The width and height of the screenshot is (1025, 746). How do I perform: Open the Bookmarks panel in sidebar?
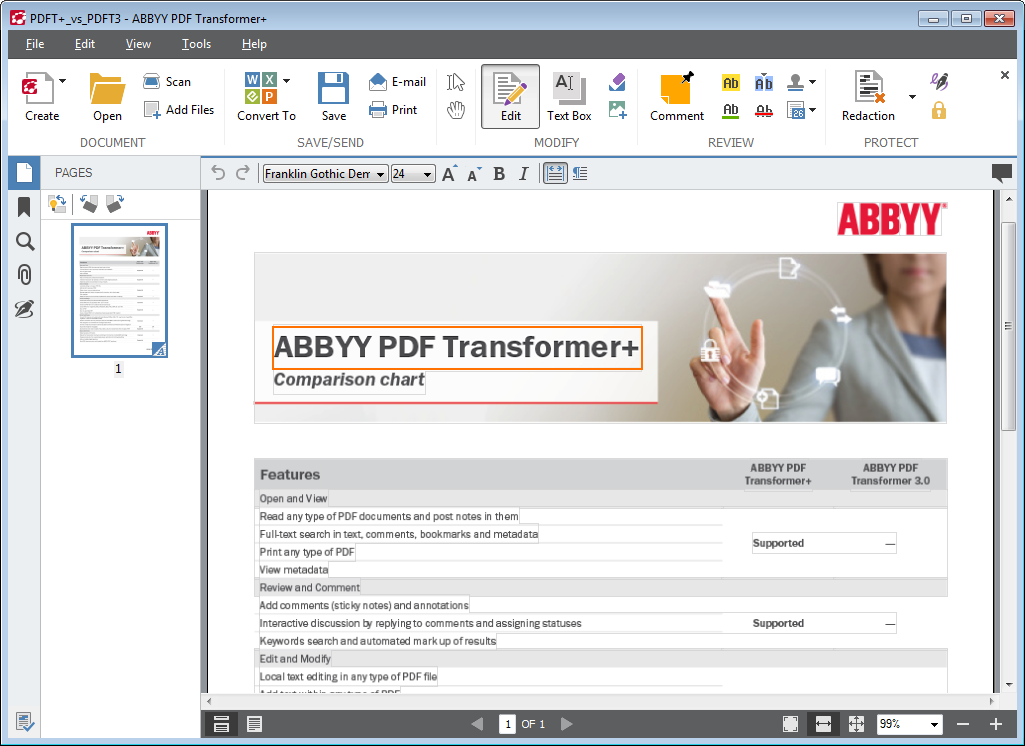coord(24,207)
